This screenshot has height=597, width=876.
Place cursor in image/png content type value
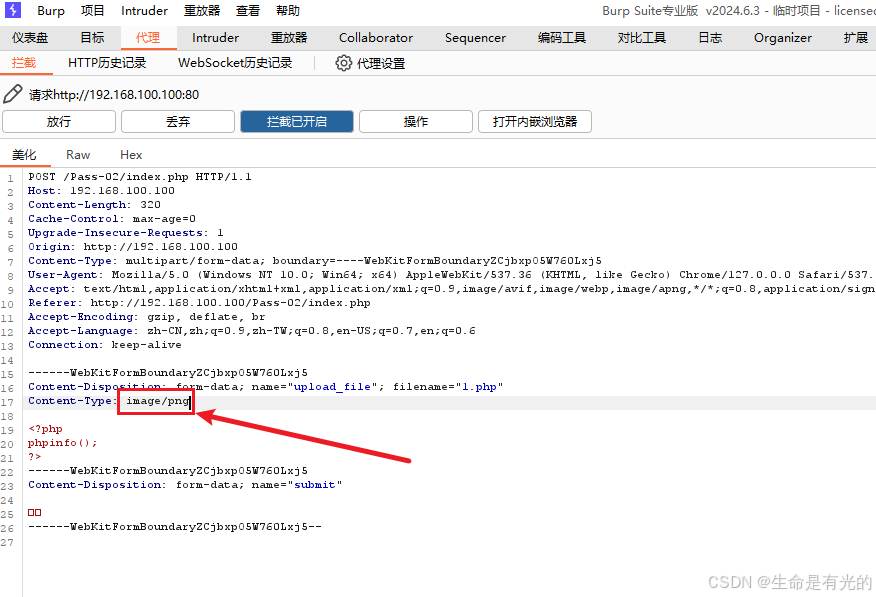pyautogui.click(x=158, y=400)
